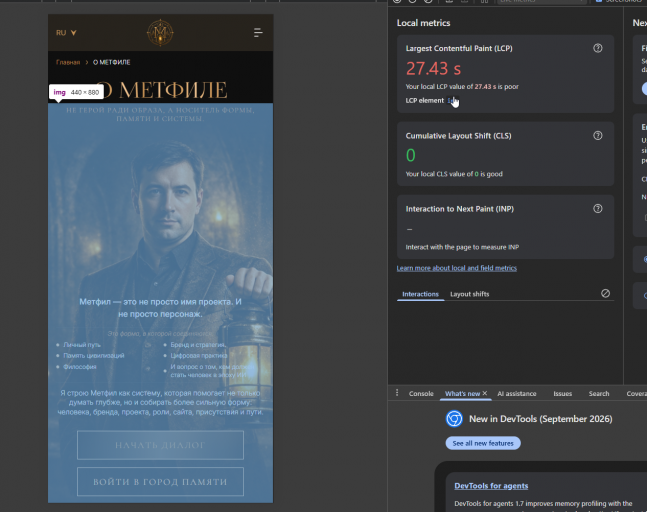647x512 pixels.
Task: Close the What's new tab
Action: 485,393
